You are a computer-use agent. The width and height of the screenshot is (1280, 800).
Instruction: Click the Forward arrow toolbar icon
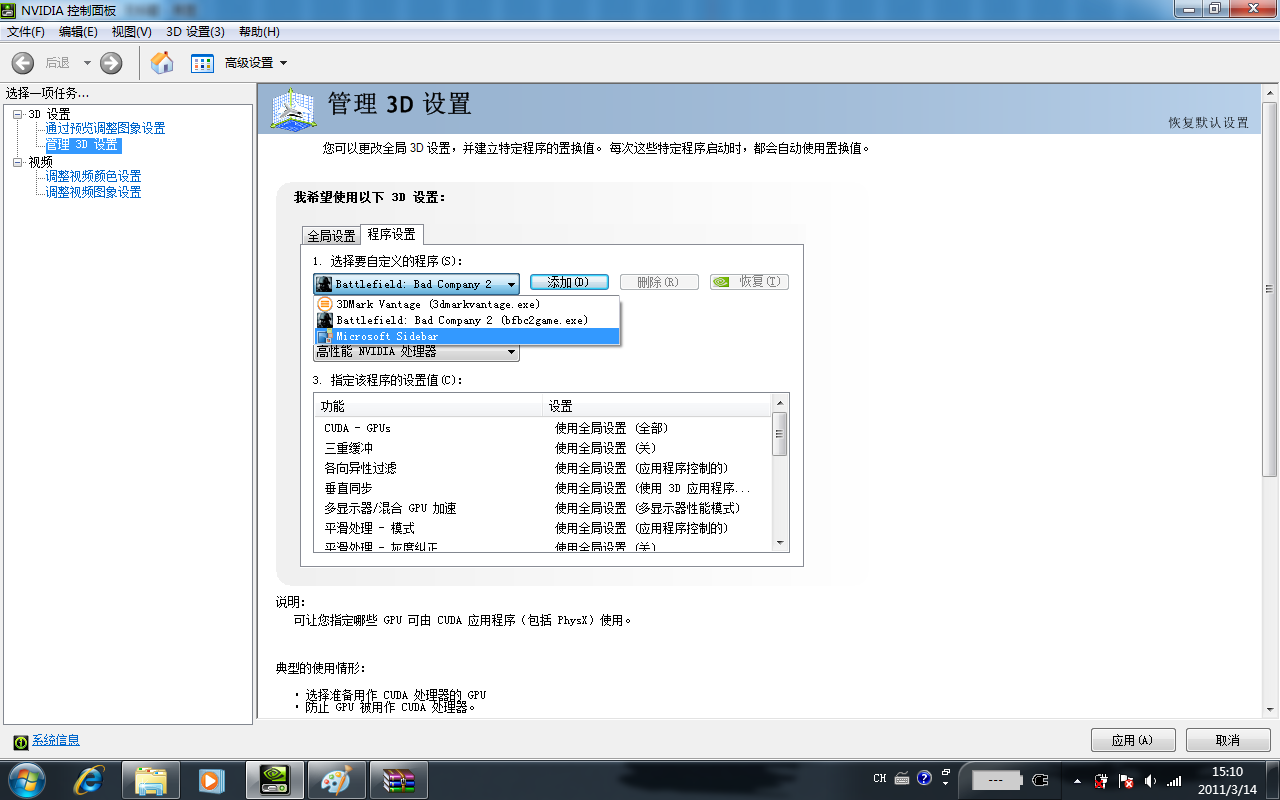(111, 63)
